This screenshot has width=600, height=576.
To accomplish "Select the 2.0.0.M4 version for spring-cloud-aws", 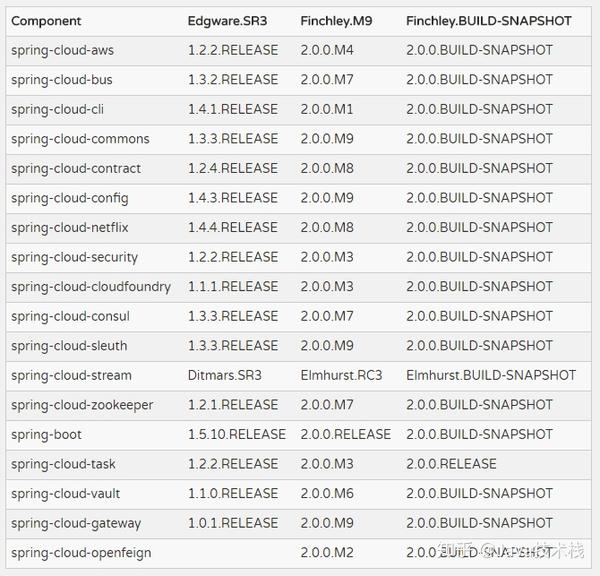I will [x=327, y=50].
